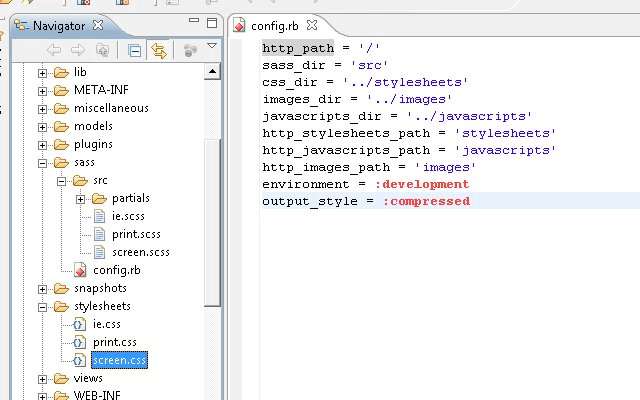Select print.css in stylesheets

tap(114, 342)
